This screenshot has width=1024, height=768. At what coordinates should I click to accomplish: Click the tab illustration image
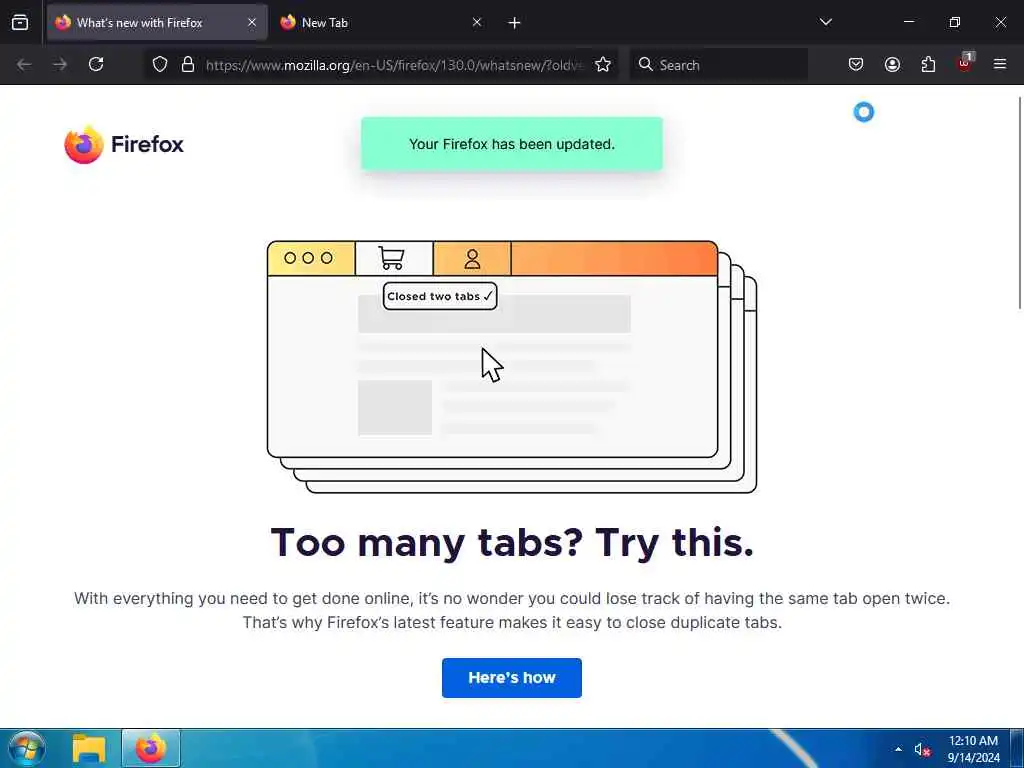(512, 366)
